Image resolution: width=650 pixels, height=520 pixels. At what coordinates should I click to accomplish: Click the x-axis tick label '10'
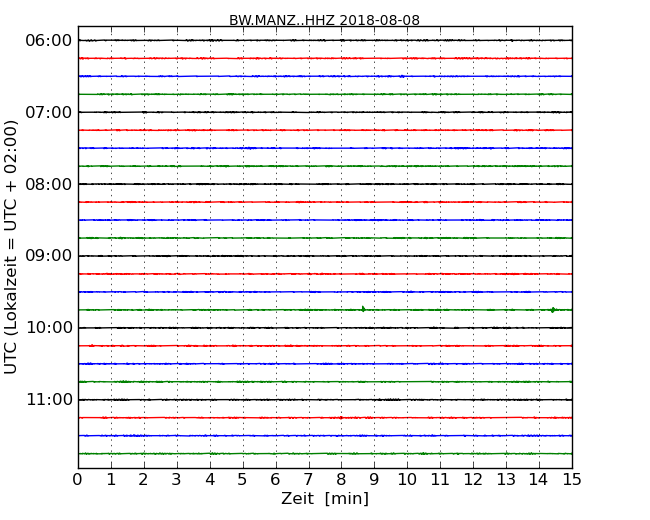point(407,480)
